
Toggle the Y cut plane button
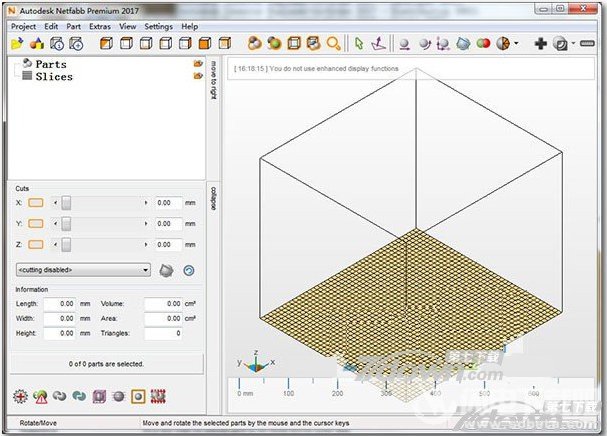(x=36, y=223)
